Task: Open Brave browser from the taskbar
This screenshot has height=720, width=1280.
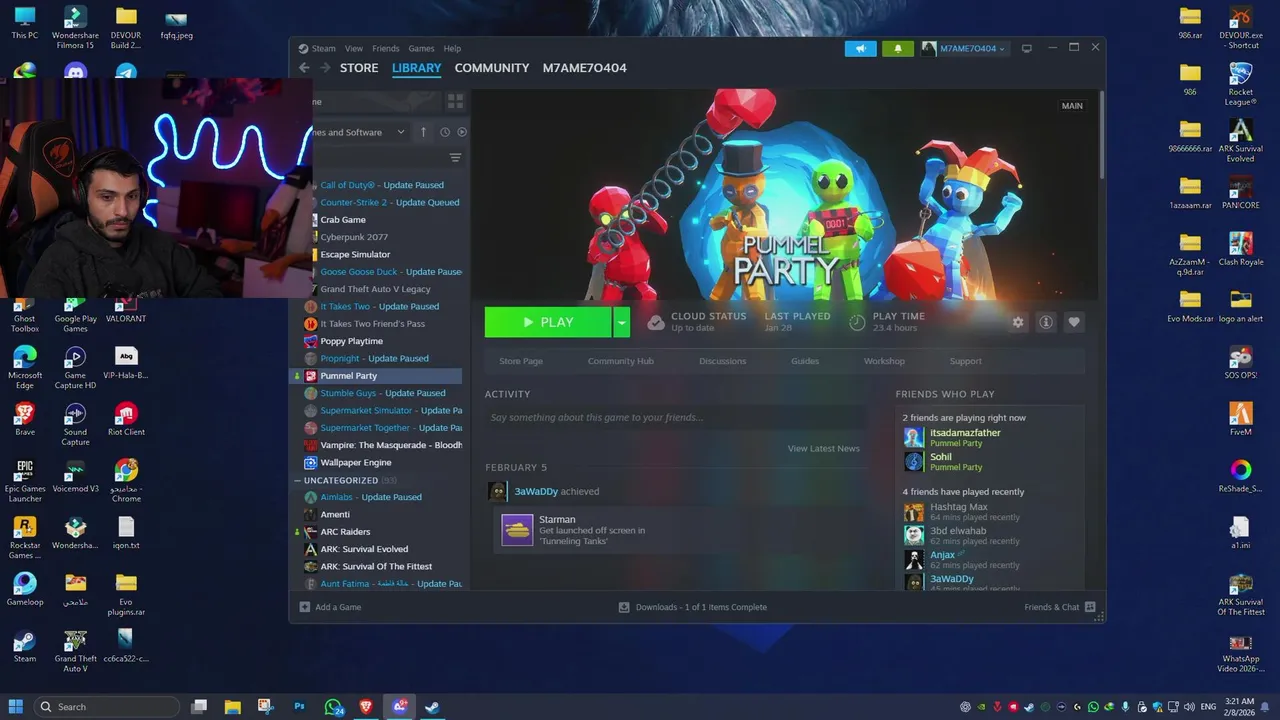Action: tap(366, 707)
